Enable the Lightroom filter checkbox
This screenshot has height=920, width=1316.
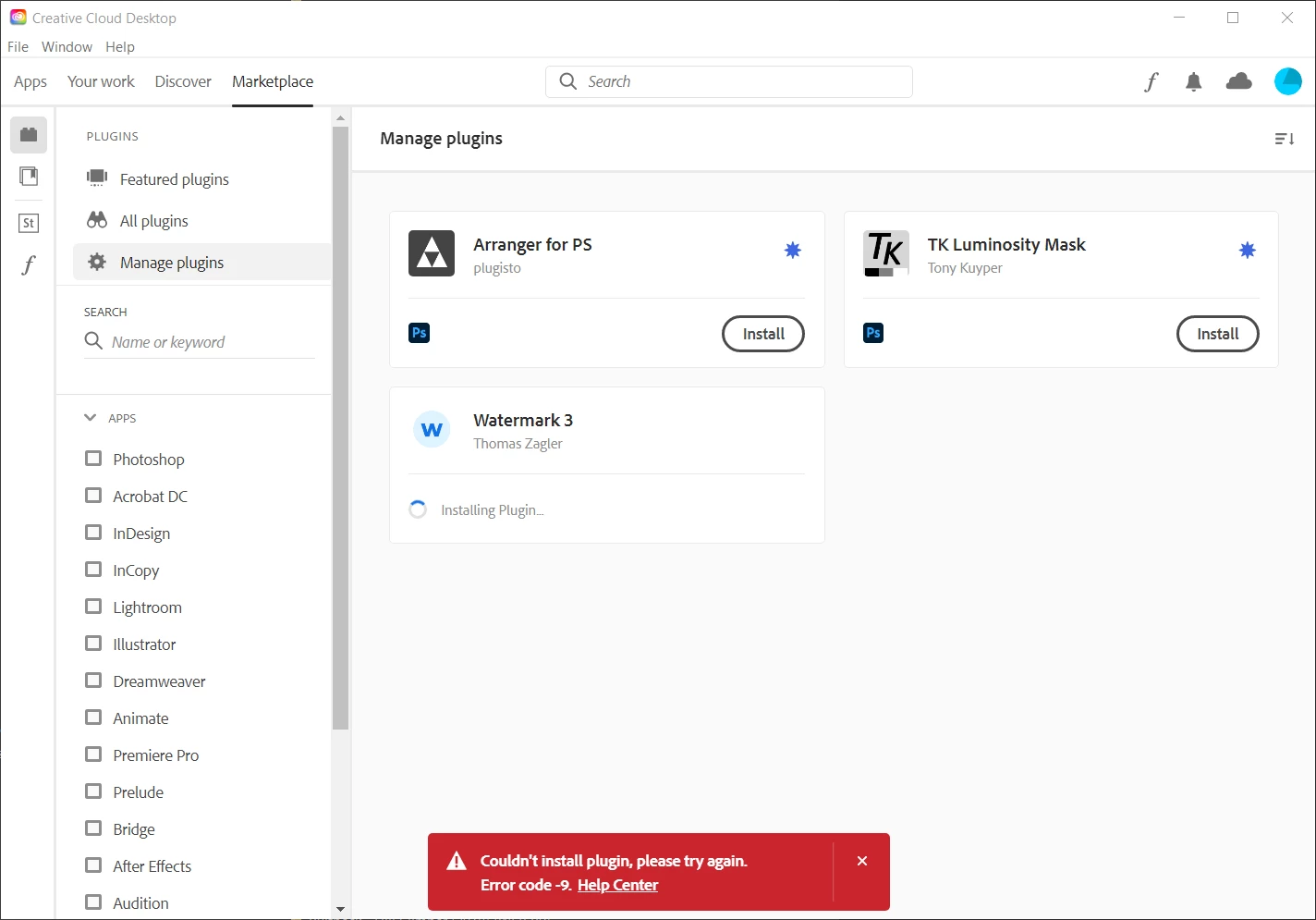[x=93, y=607]
